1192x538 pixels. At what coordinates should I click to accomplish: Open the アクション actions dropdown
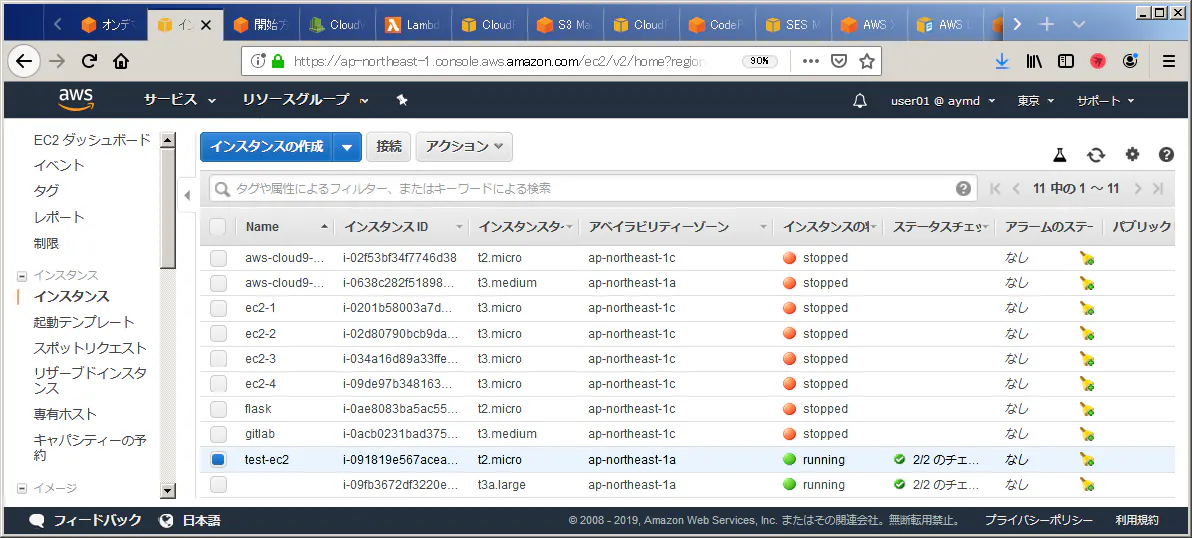[x=464, y=147]
